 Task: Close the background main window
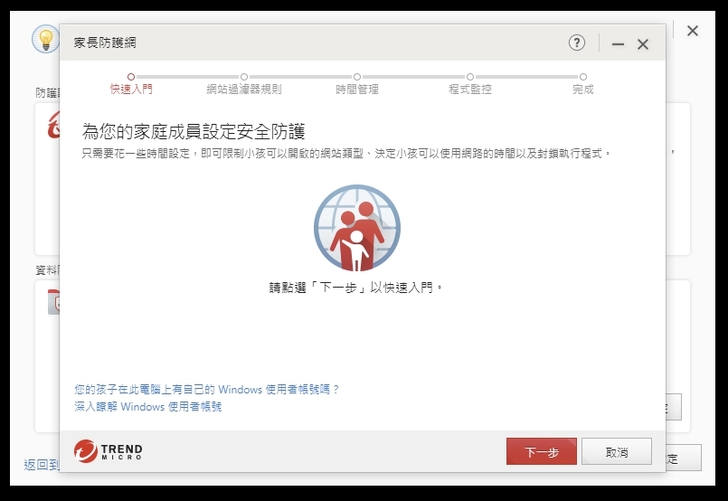692,31
